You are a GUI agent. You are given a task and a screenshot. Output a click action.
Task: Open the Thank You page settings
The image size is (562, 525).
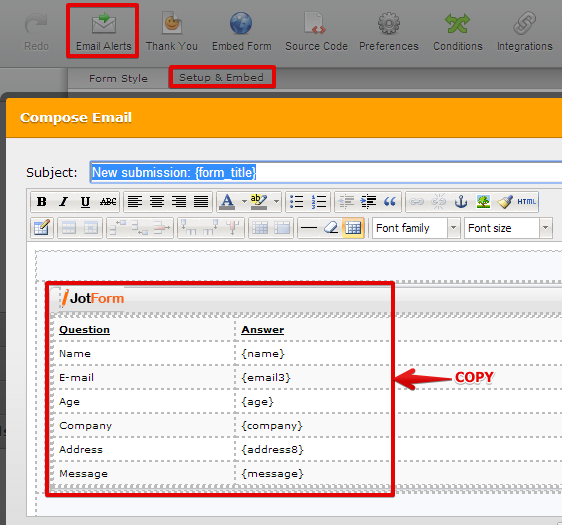click(x=172, y=32)
